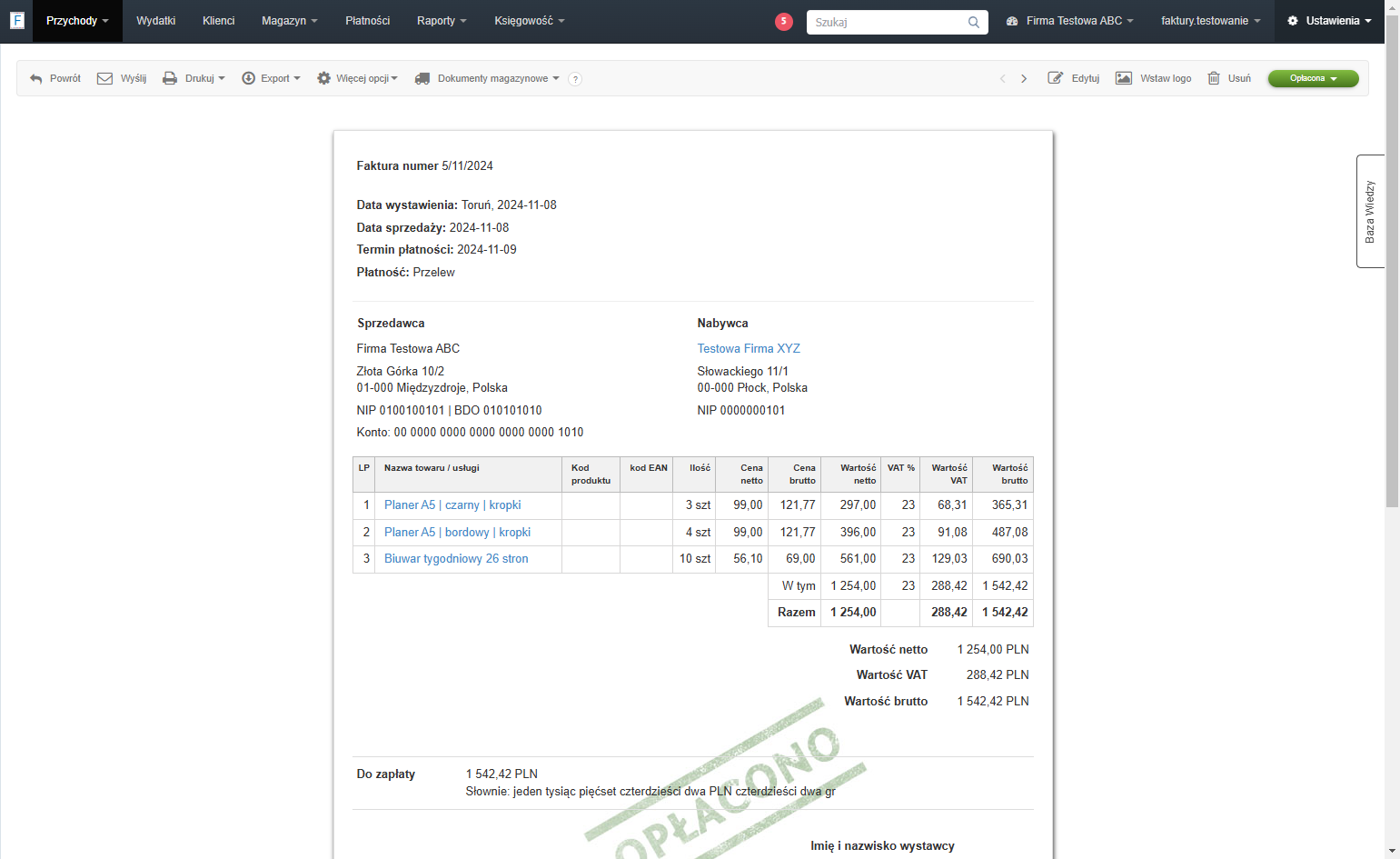Open product Planer A5 bordowy kropki
This screenshot has height=859, width=1400.
point(457,532)
